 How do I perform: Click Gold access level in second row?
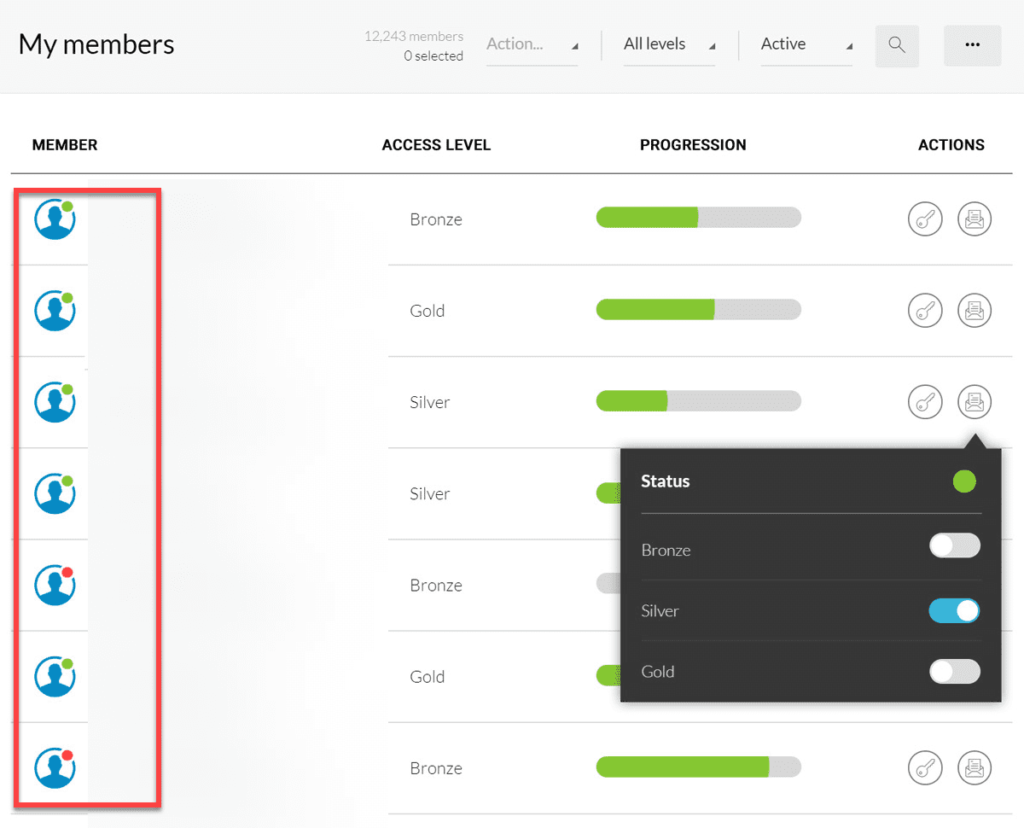tap(427, 311)
